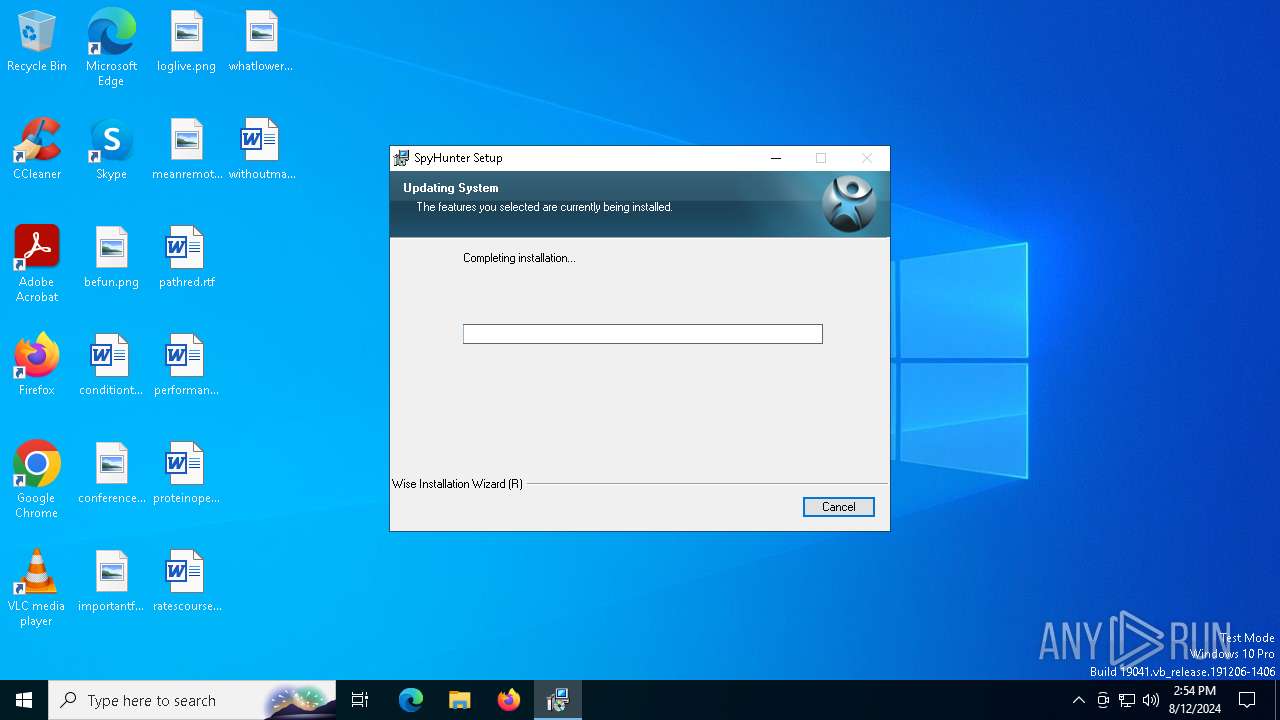Click the SpyHunter Setup title bar icon
The image size is (1280, 720).
401,158
